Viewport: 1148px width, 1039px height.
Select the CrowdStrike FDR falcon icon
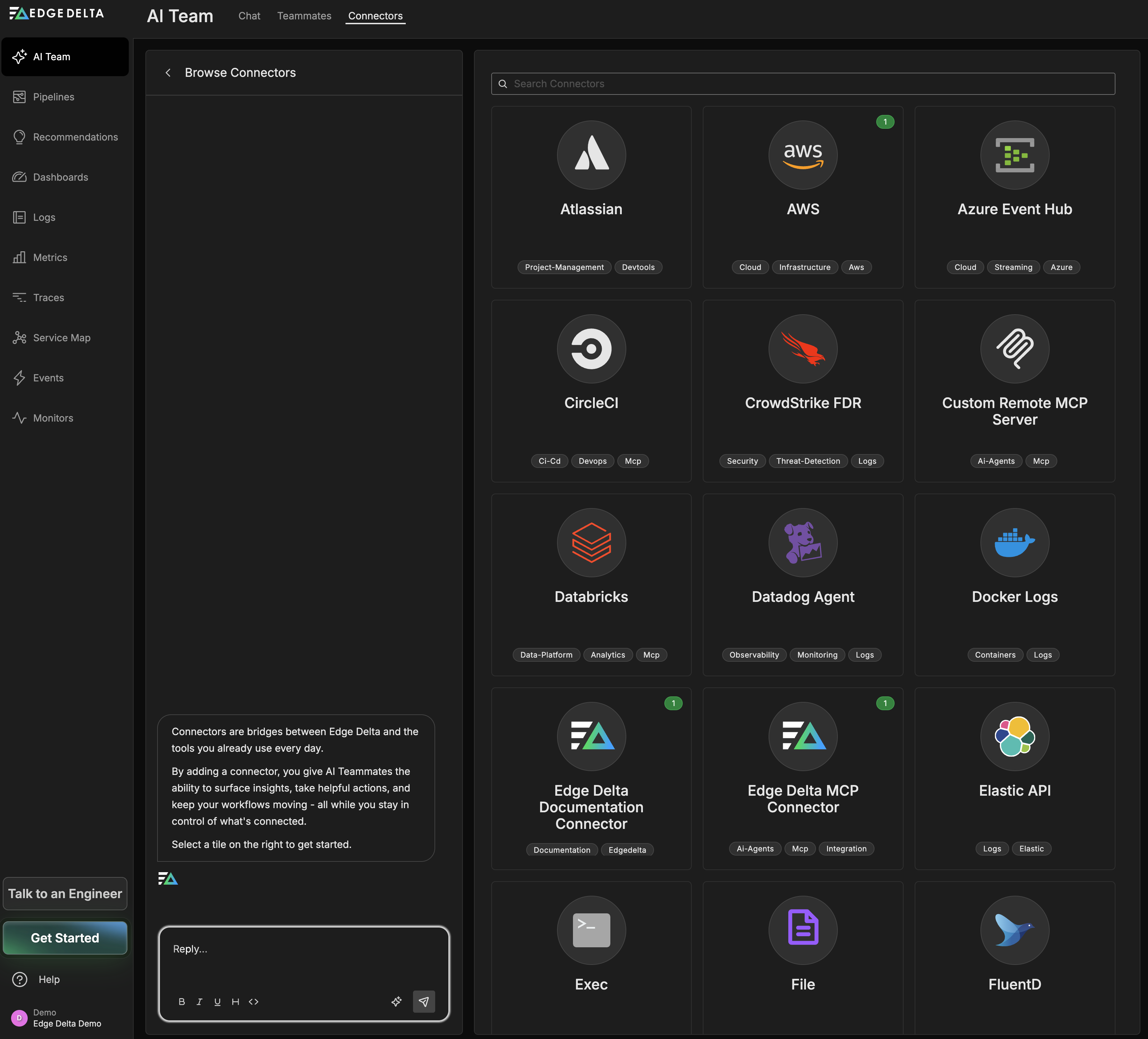click(802, 349)
